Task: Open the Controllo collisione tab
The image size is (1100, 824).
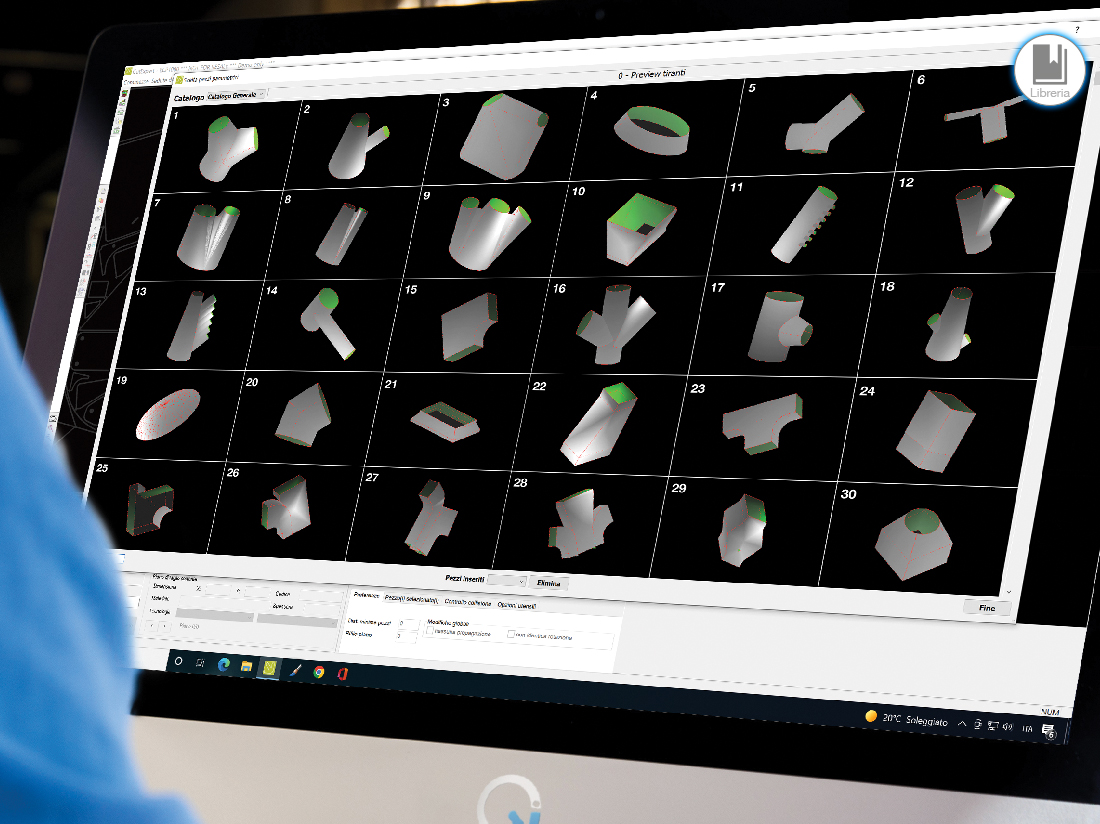Action: pyautogui.click(x=468, y=602)
